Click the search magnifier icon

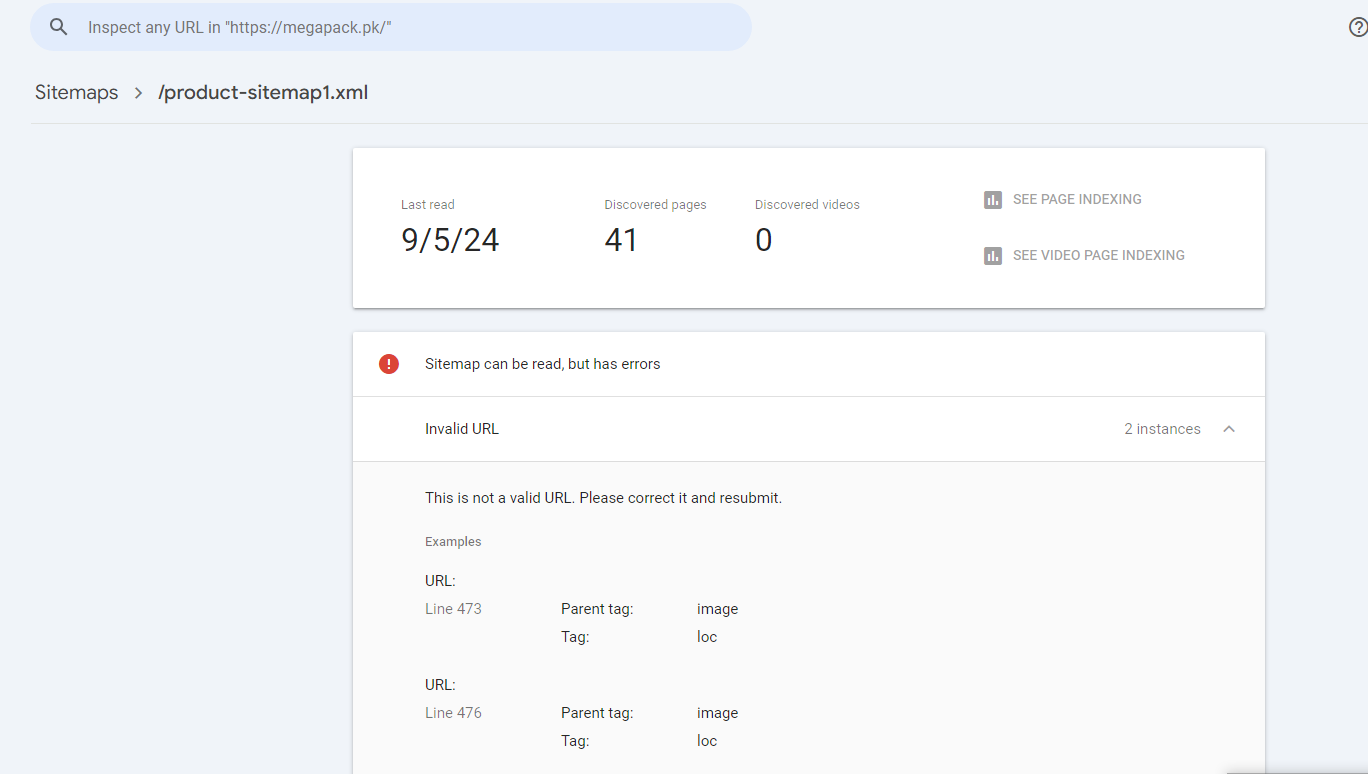click(x=59, y=27)
